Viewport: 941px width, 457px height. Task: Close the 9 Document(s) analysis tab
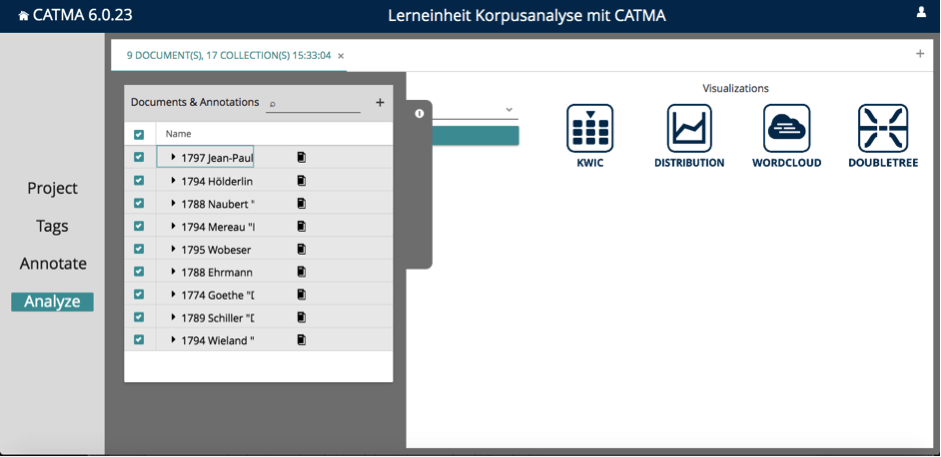pos(341,56)
